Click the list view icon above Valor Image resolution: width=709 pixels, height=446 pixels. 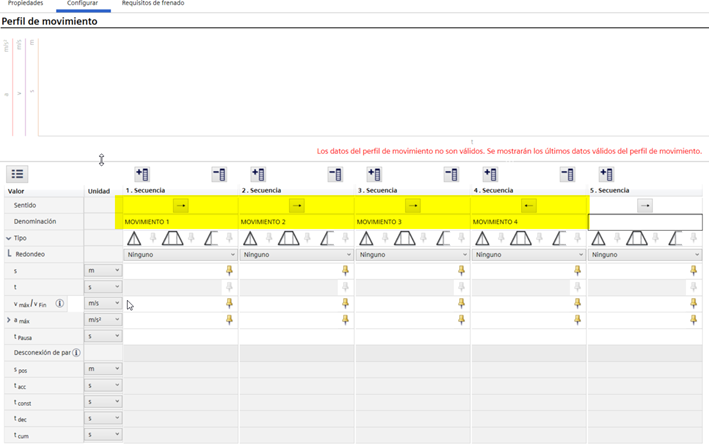pyautogui.click(x=17, y=174)
